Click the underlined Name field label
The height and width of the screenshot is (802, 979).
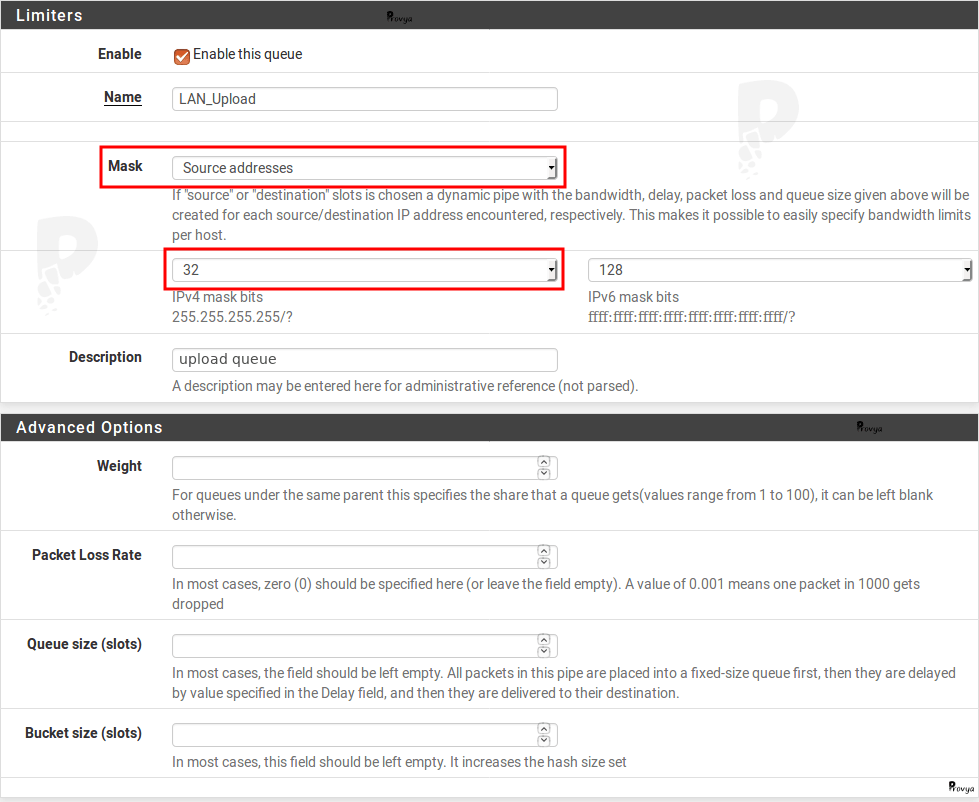click(x=123, y=97)
